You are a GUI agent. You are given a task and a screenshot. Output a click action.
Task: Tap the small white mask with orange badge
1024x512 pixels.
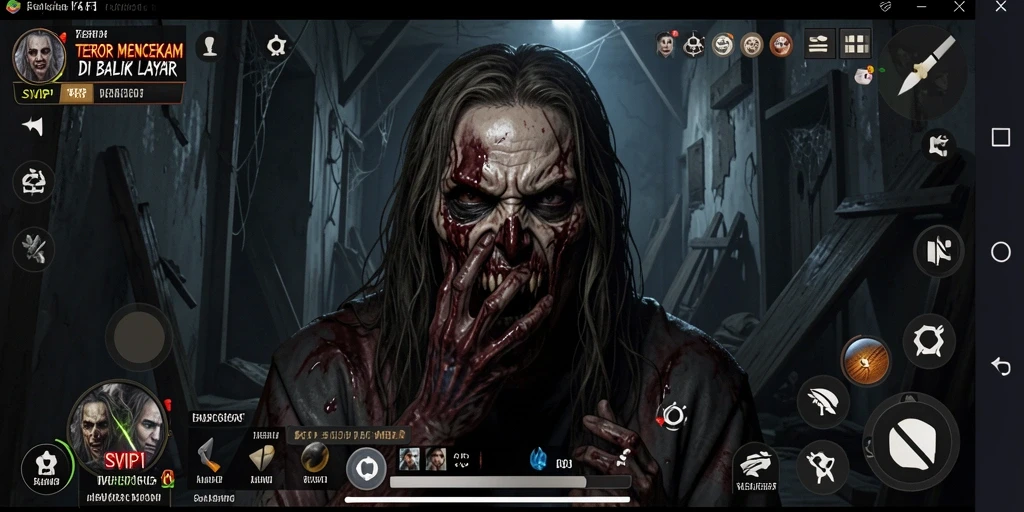864,74
